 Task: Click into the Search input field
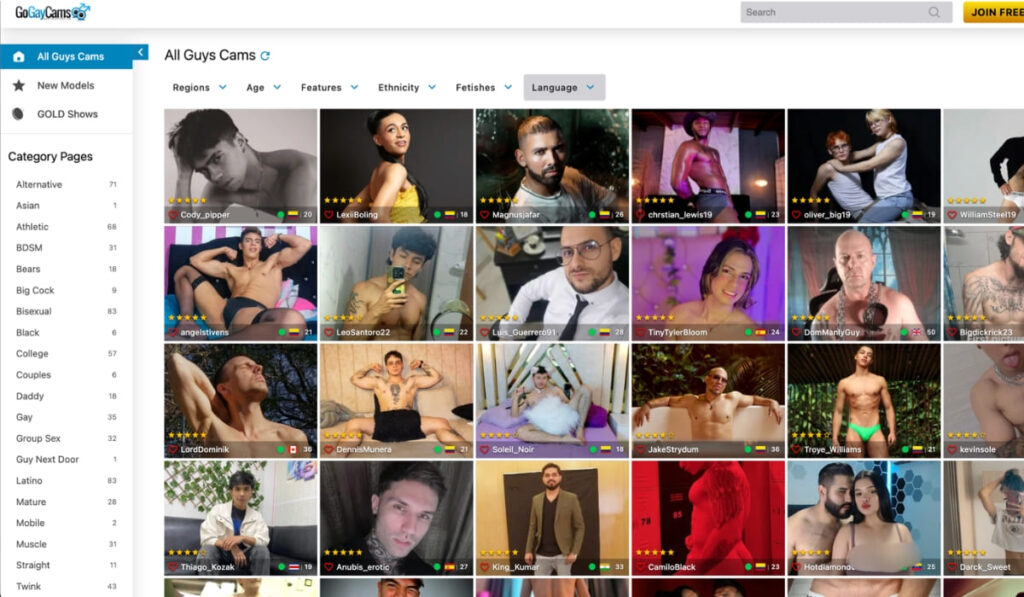click(833, 12)
